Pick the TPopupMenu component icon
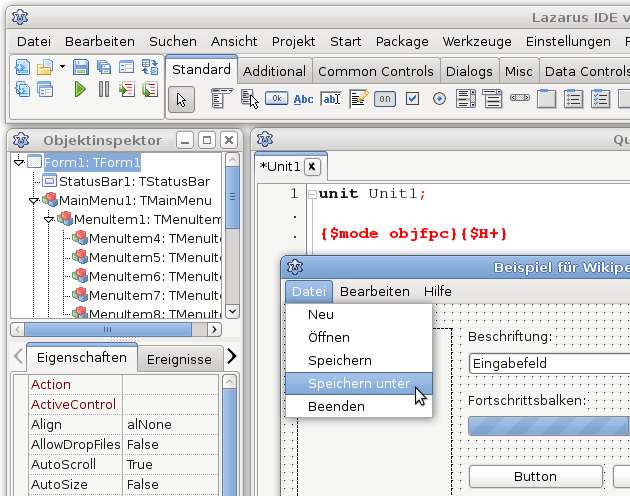Viewport: 630px width, 496px height. click(x=250, y=99)
